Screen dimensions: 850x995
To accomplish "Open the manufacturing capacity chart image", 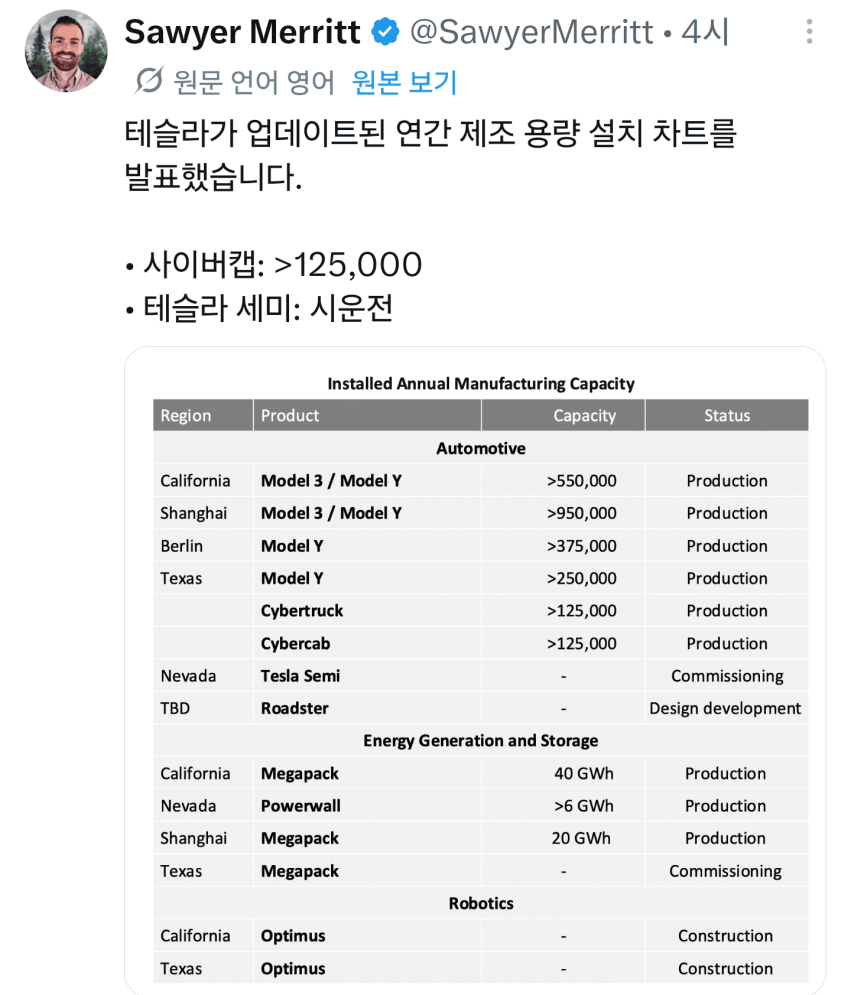I will pos(475,671).
